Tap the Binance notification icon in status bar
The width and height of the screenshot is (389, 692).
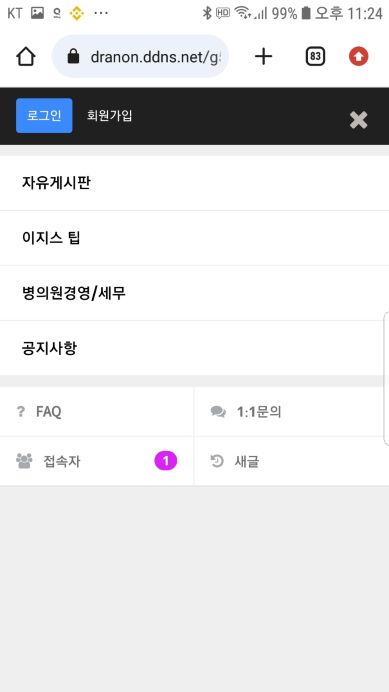(77, 14)
